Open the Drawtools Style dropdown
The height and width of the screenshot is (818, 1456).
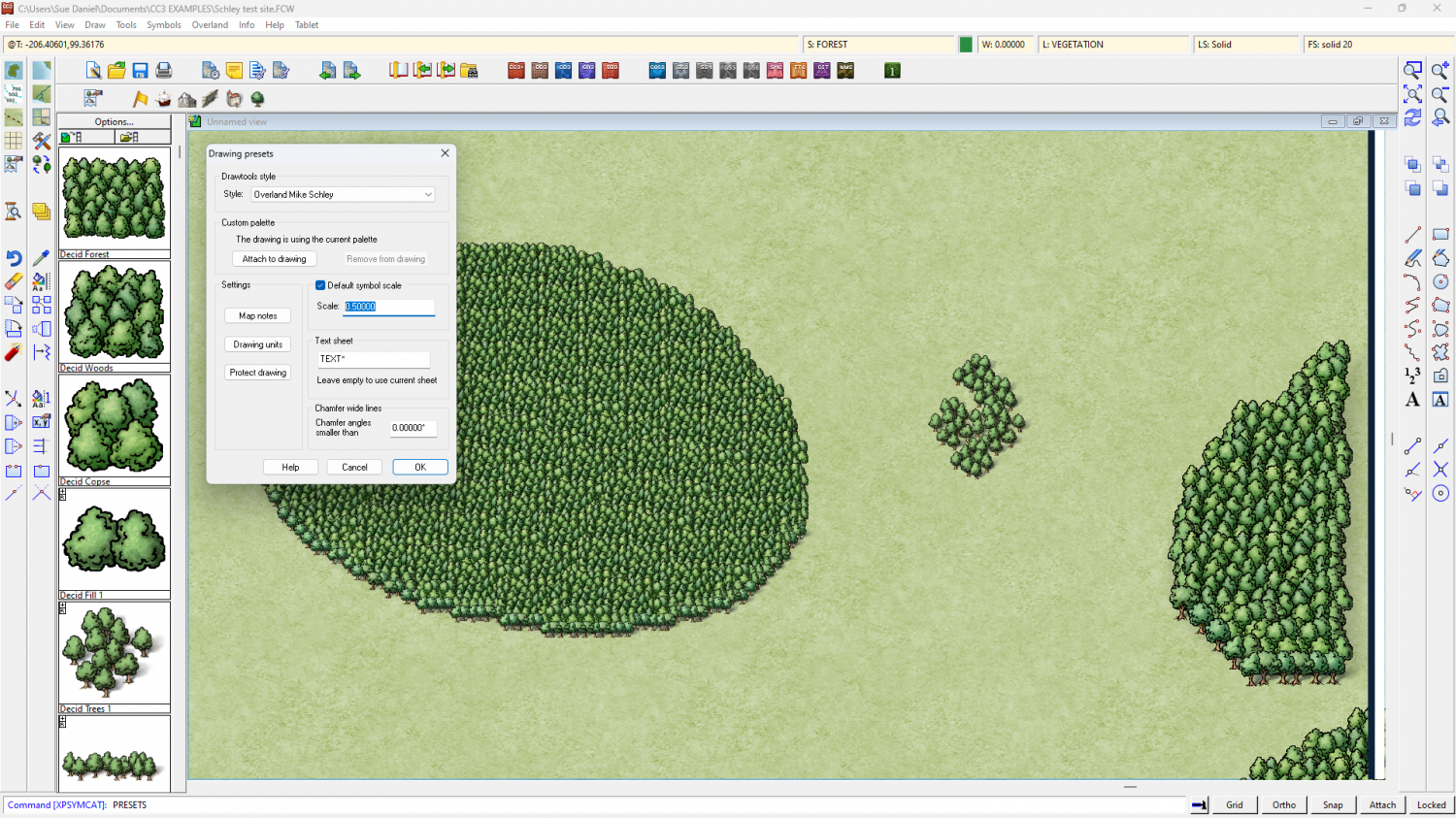343,194
